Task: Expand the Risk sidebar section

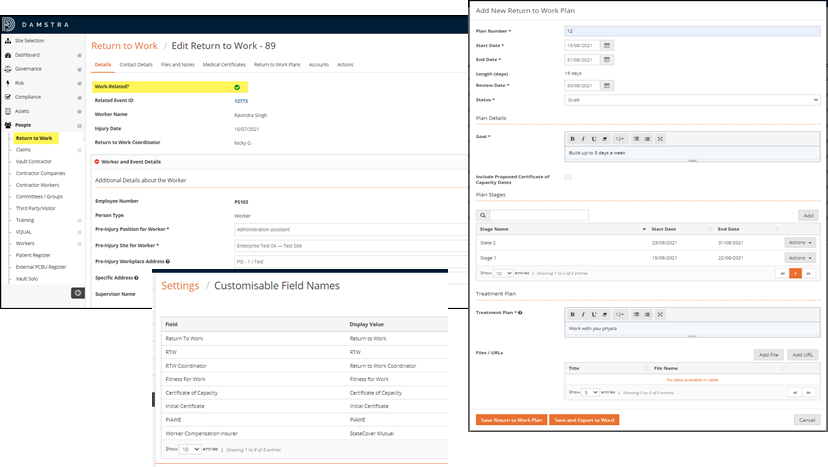Action: 79,83
